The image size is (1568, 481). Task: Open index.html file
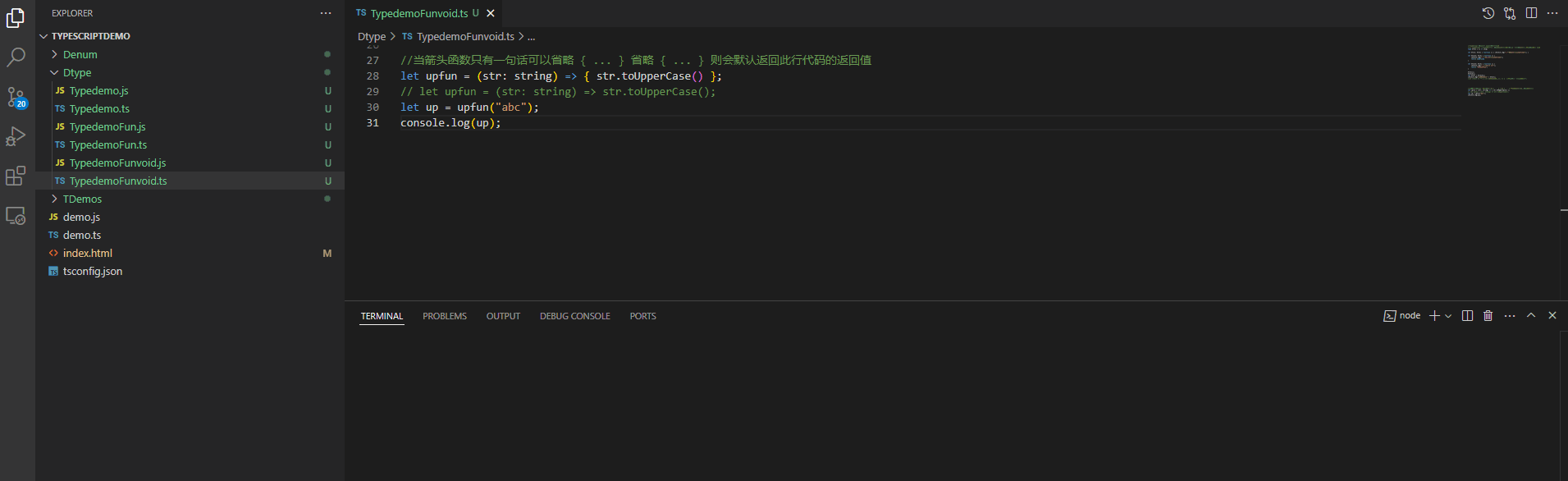click(x=190, y=253)
